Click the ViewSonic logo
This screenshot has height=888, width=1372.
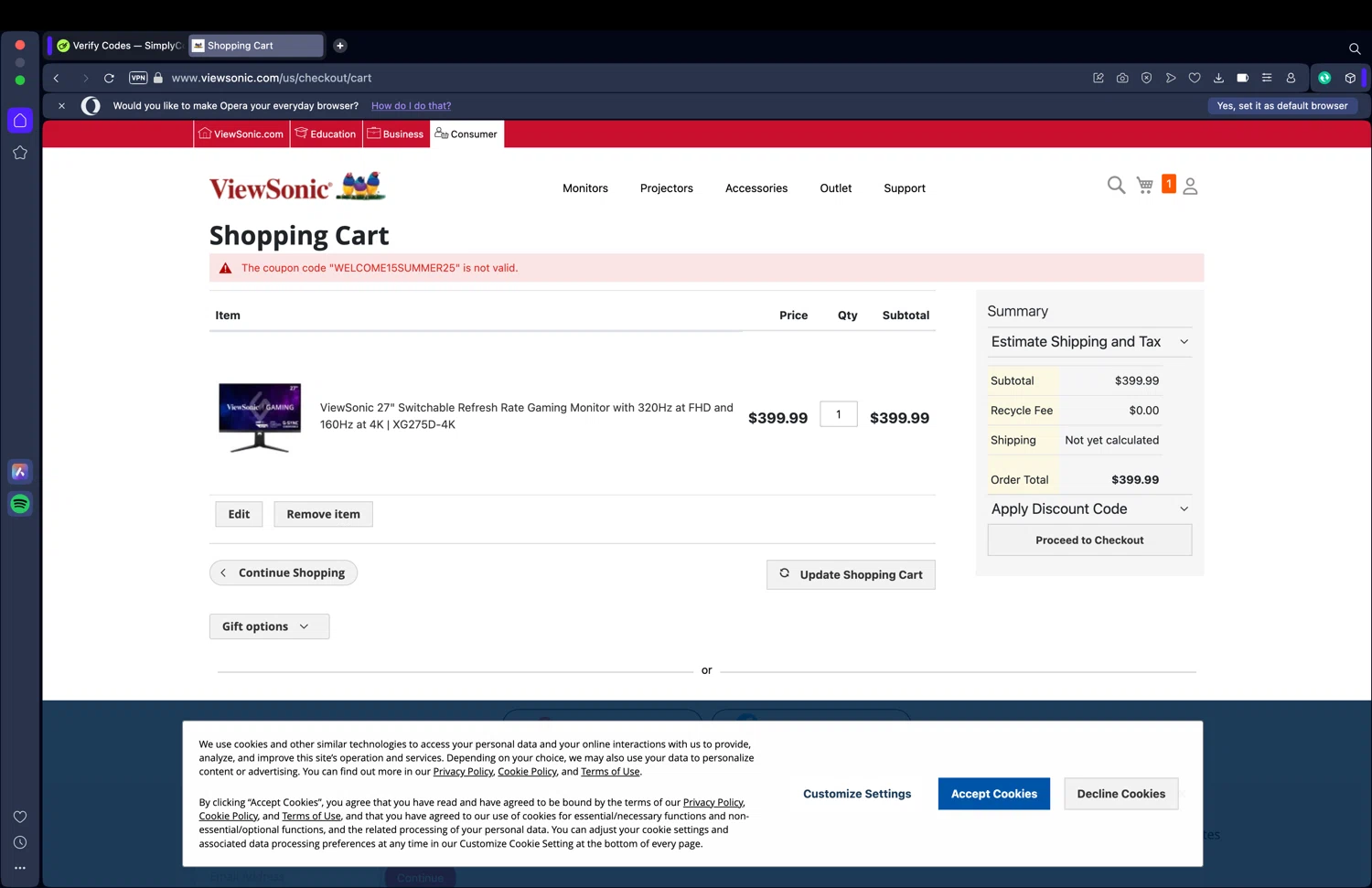(x=297, y=187)
